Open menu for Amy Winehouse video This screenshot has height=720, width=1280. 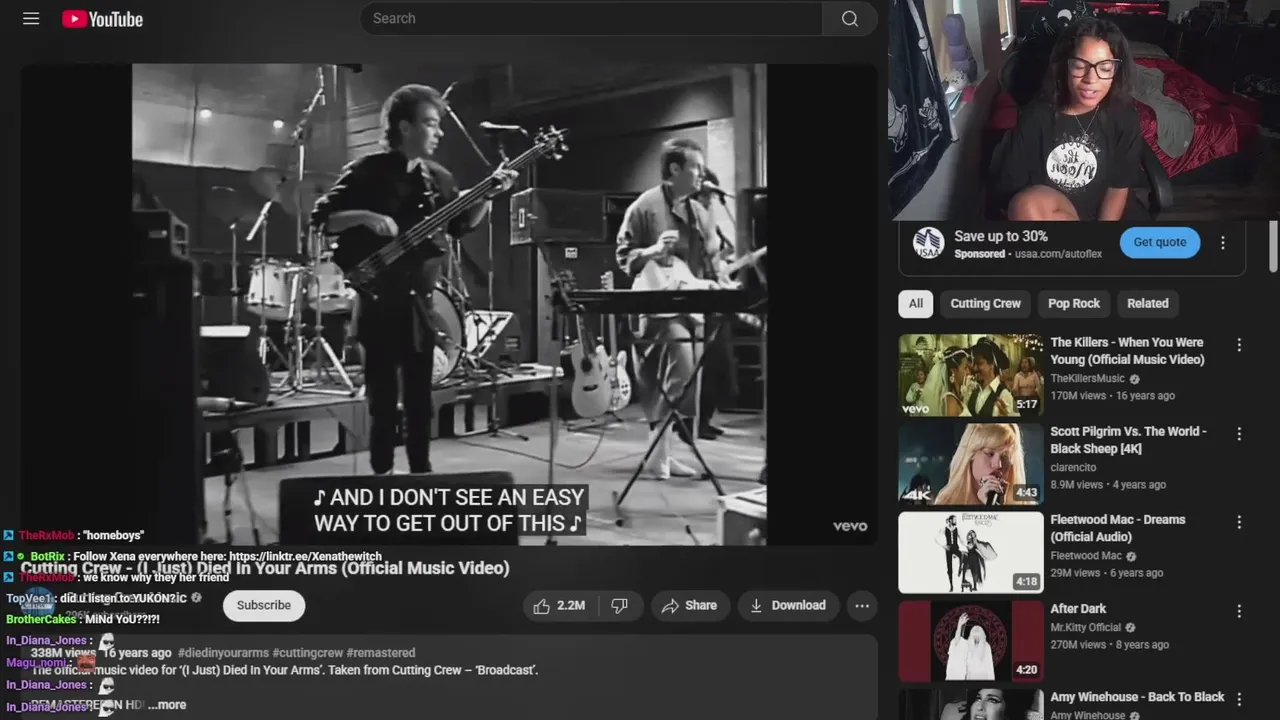(1239, 699)
